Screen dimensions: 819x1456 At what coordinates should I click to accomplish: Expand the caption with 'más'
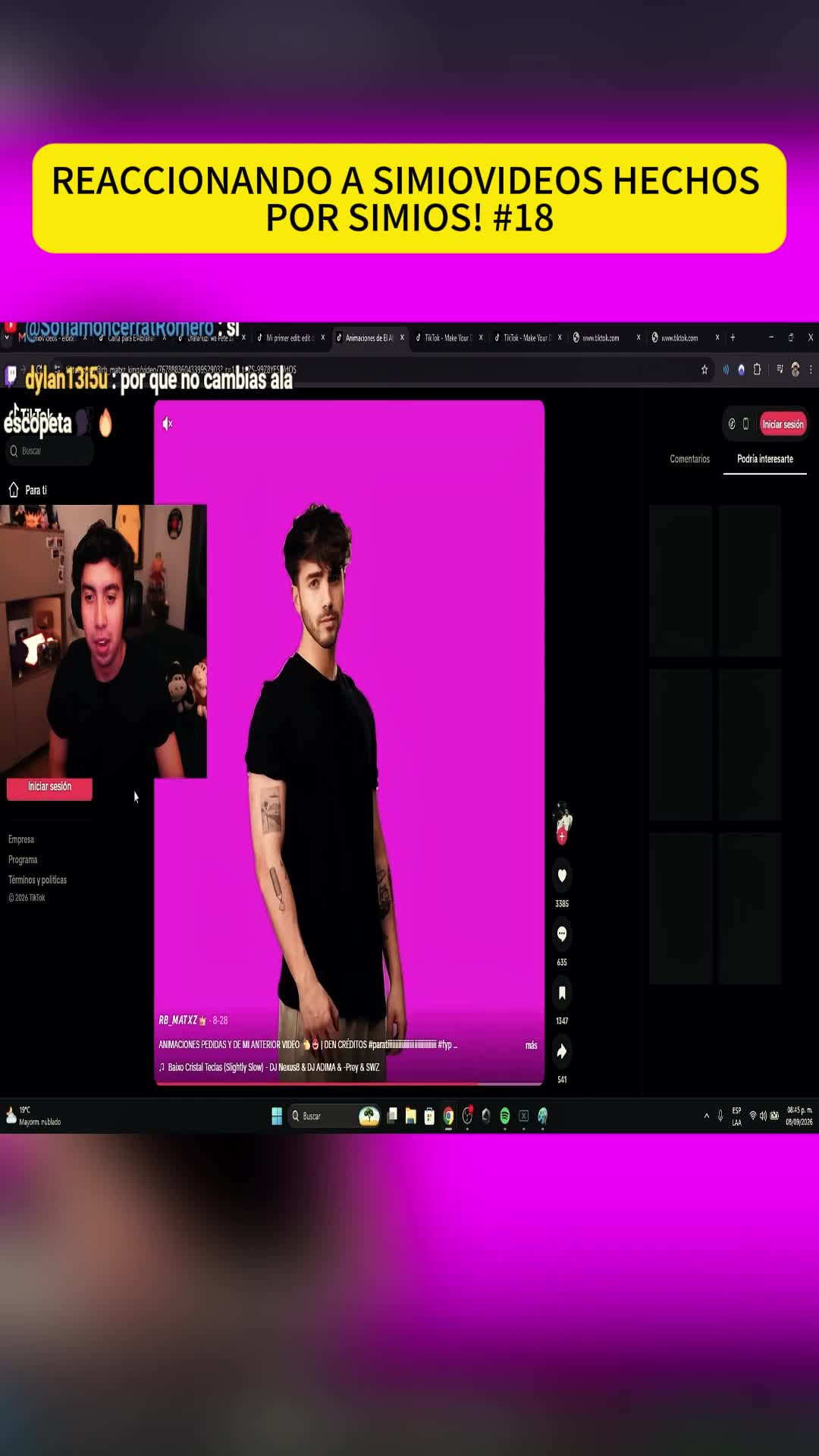coord(531,1045)
